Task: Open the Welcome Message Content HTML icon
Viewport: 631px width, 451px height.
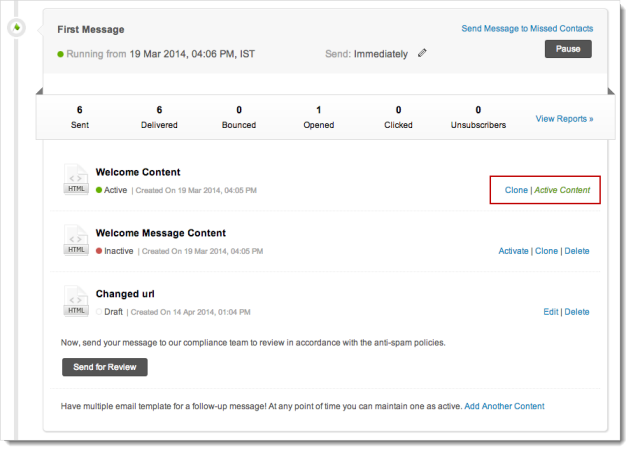Action: click(76, 241)
